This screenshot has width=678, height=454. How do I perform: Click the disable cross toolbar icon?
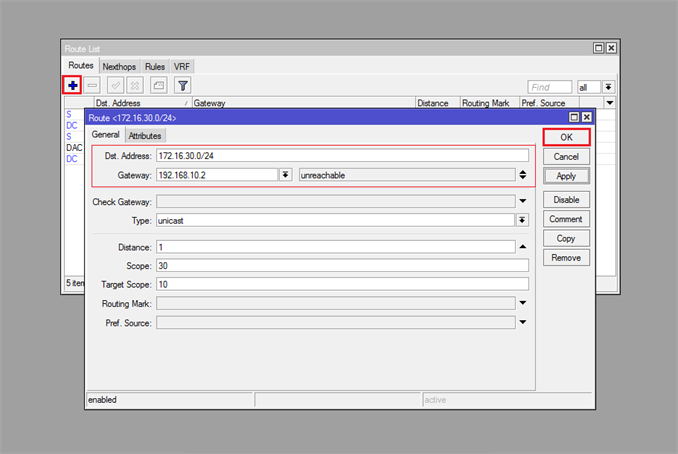tap(135, 85)
